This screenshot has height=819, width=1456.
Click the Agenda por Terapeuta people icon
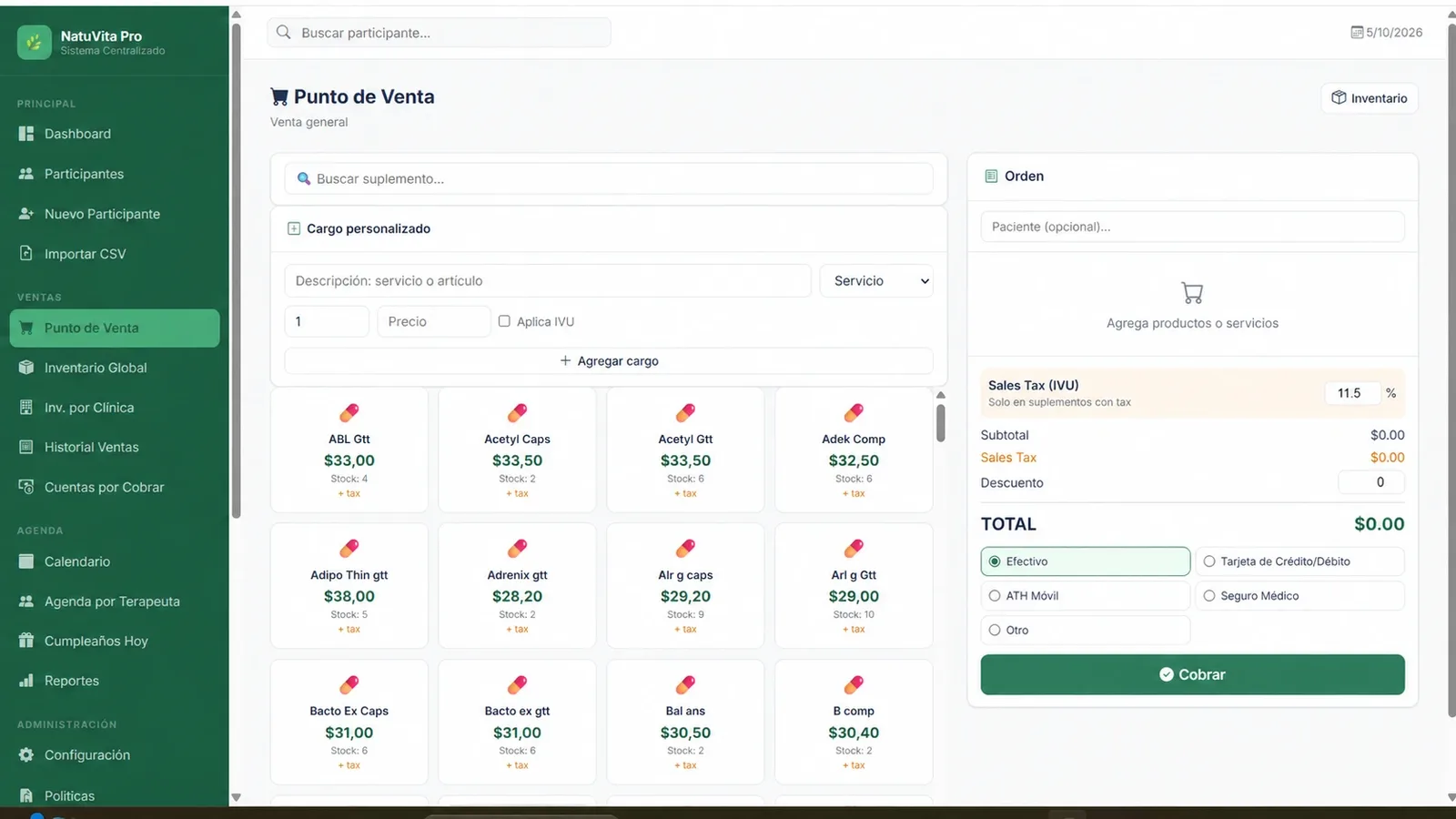(26, 602)
